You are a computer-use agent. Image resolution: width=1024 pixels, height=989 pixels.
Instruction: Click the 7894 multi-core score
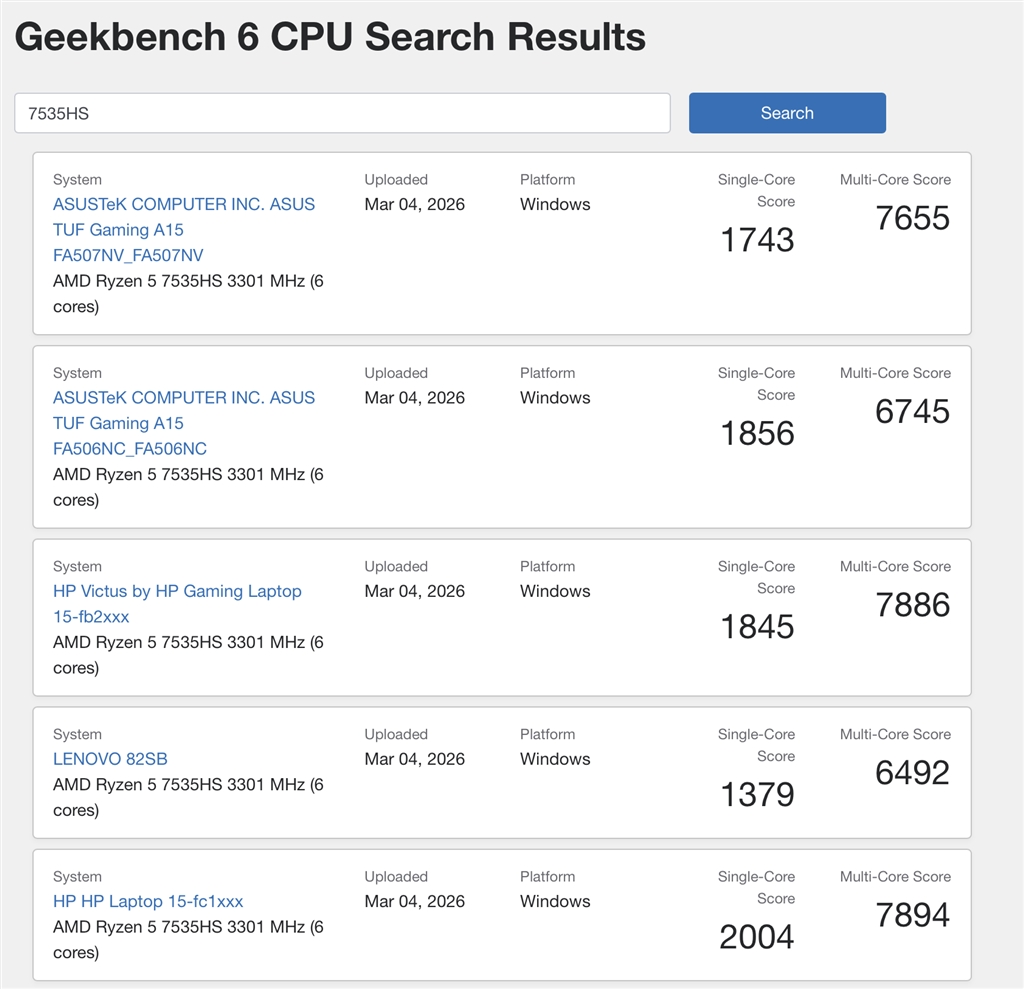click(x=912, y=915)
